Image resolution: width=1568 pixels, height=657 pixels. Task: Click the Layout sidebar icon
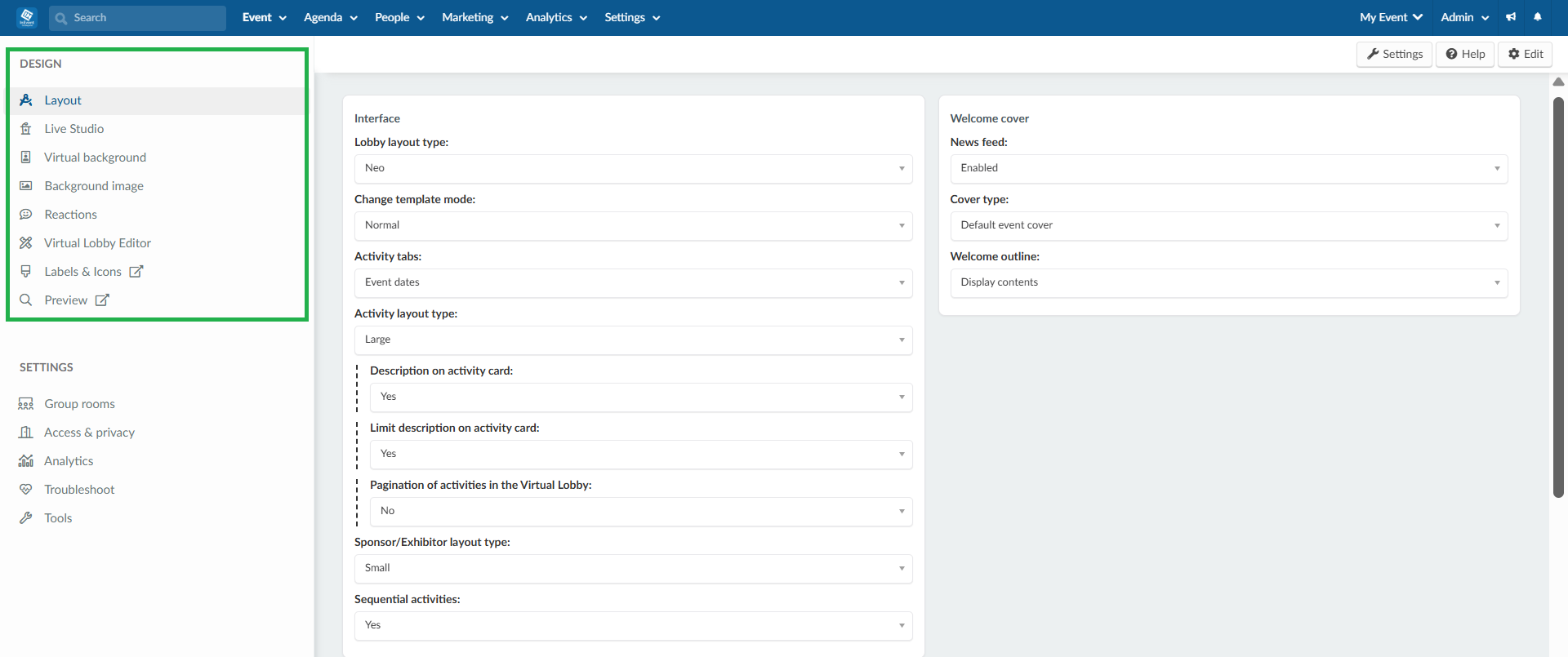(x=26, y=100)
